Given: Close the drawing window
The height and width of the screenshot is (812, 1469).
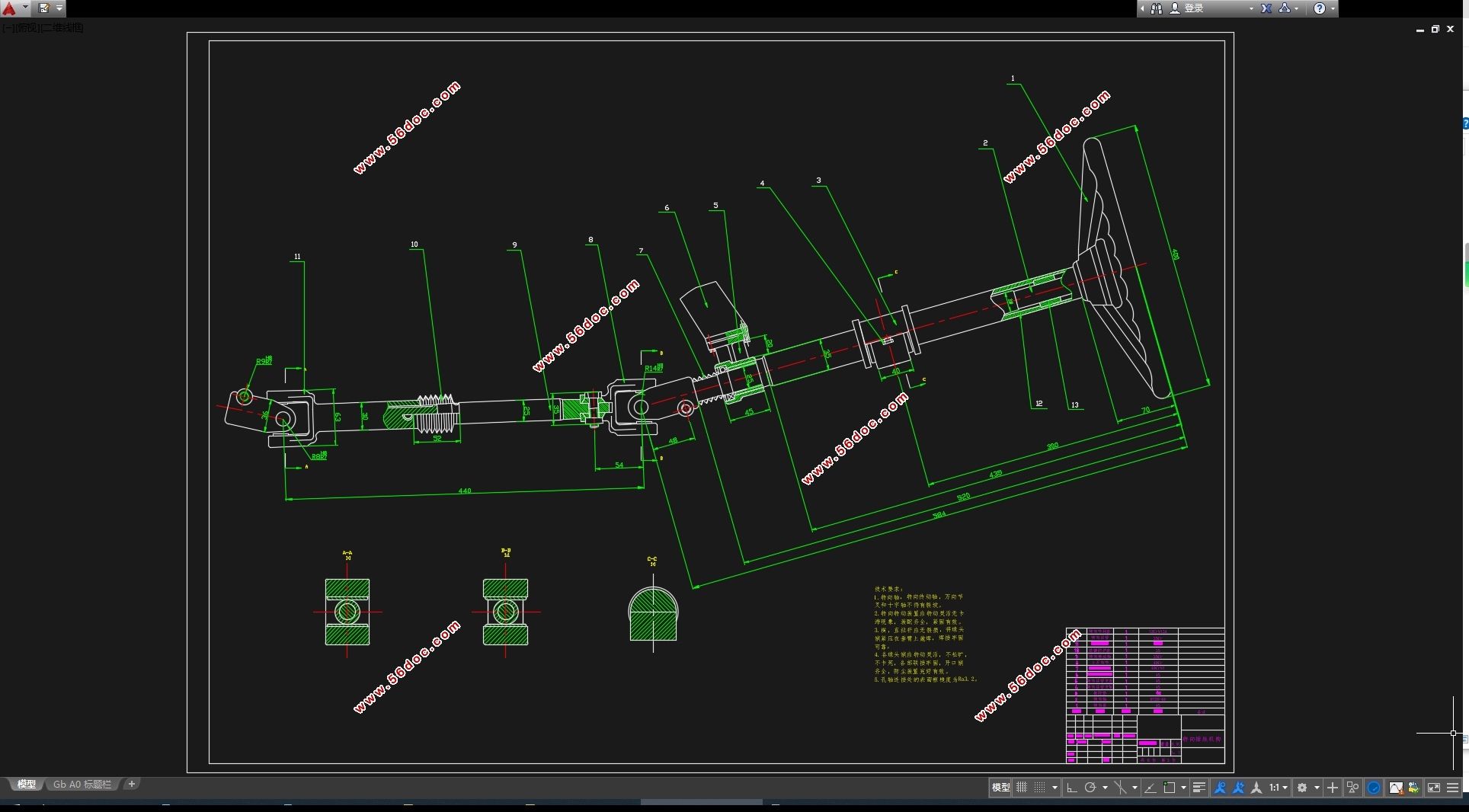Looking at the screenshot, I should pos(1451,30).
